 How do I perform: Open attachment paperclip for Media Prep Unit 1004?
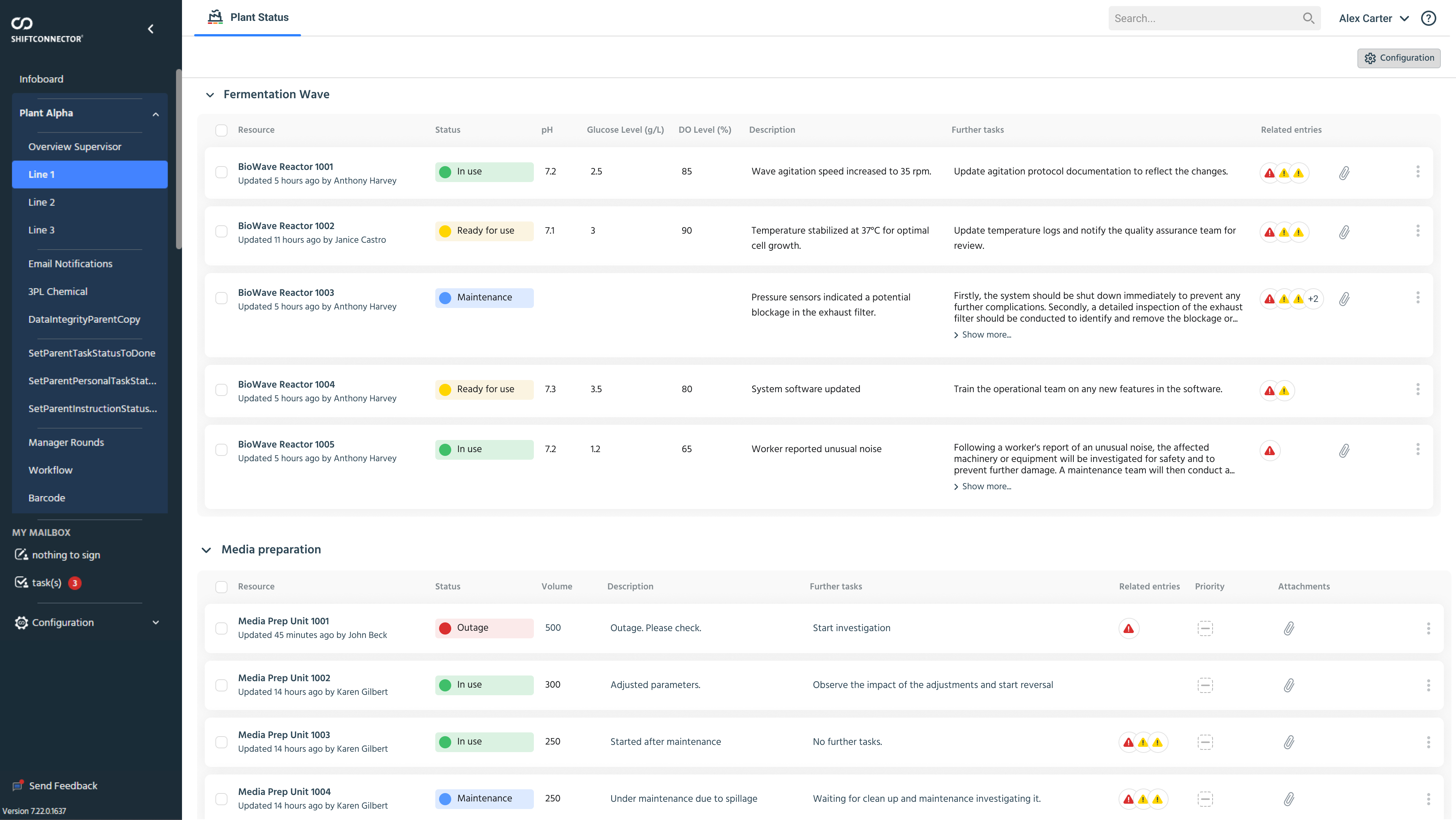click(x=1289, y=799)
